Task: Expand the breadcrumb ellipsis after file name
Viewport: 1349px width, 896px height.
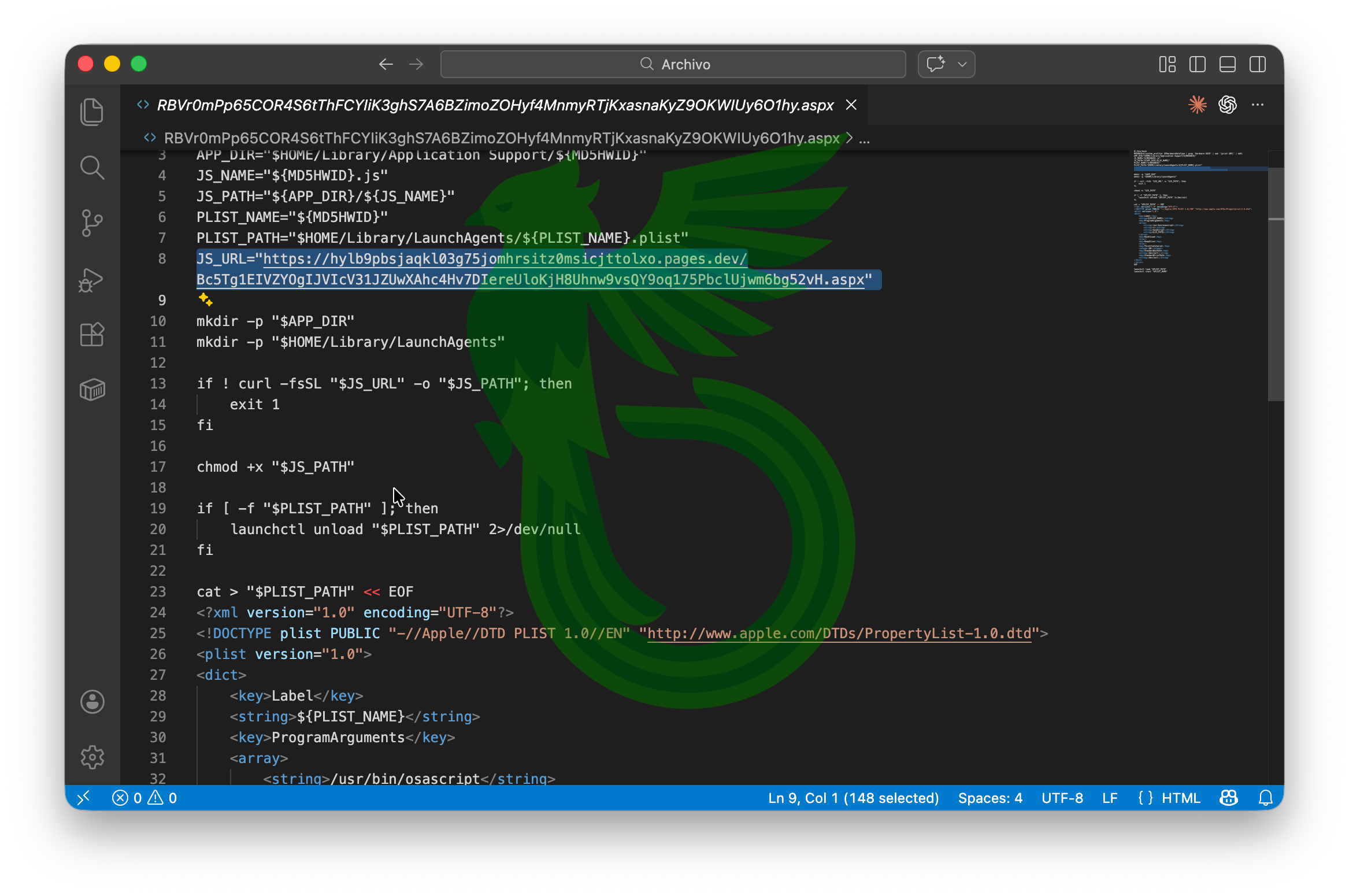Action: tap(865, 139)
